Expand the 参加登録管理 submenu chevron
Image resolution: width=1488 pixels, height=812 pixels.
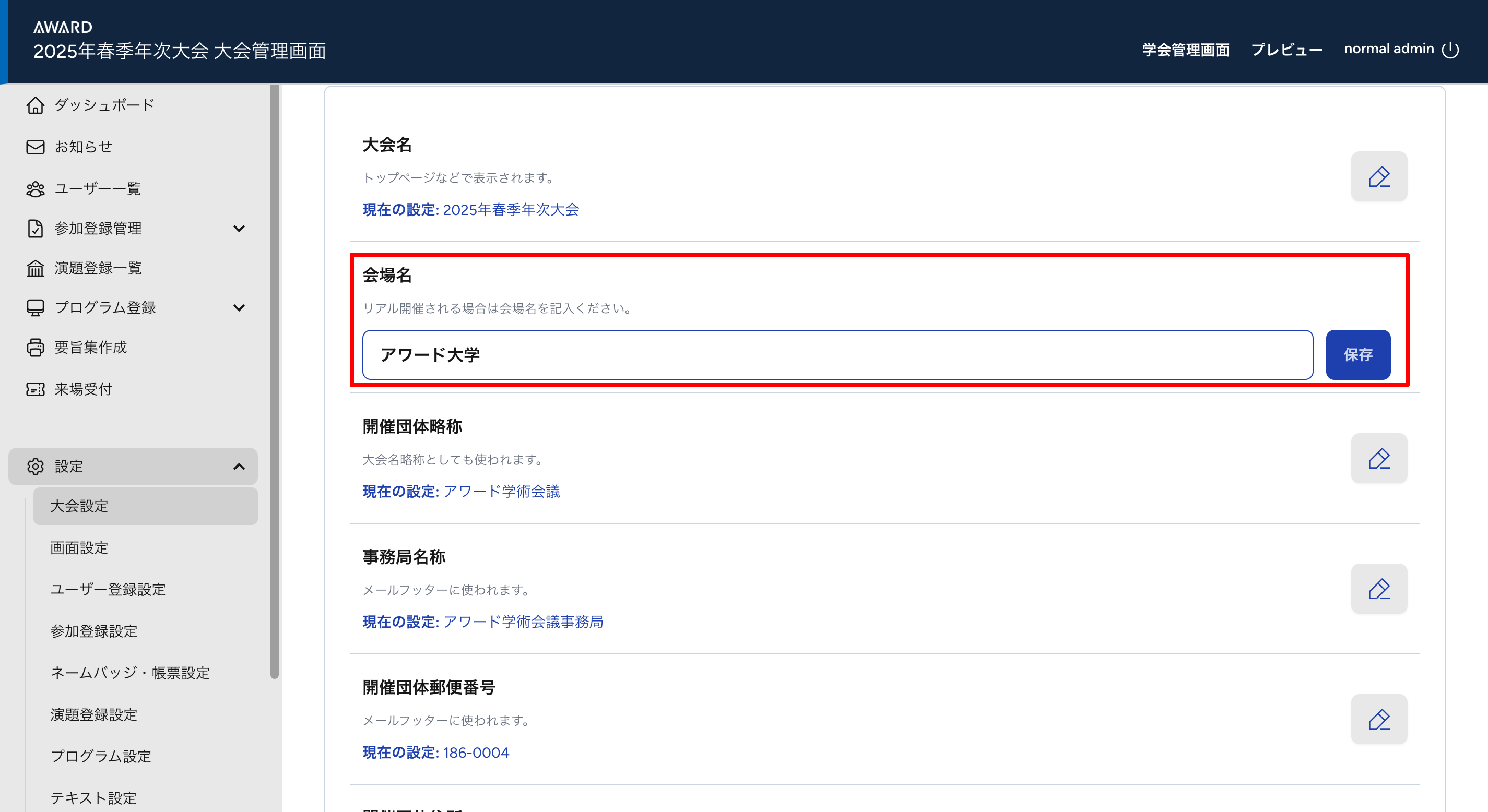pos(239,228)
